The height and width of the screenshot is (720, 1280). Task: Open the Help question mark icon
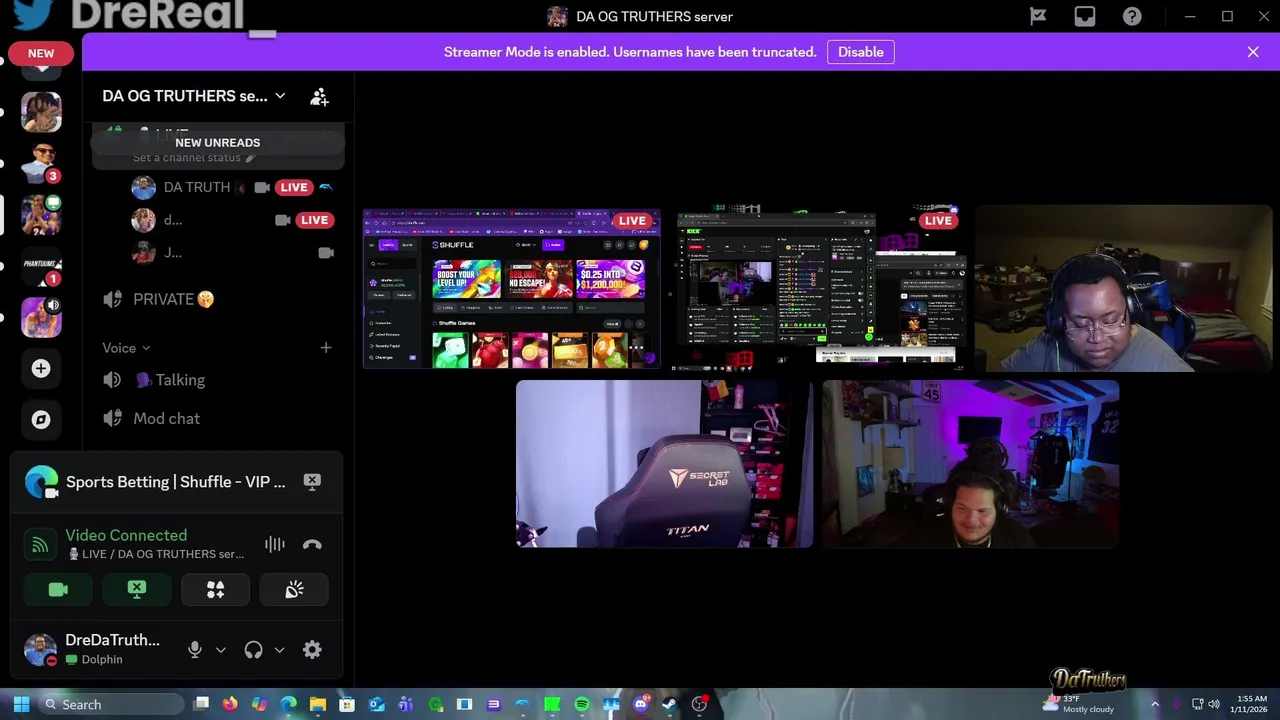[1132, 16]
